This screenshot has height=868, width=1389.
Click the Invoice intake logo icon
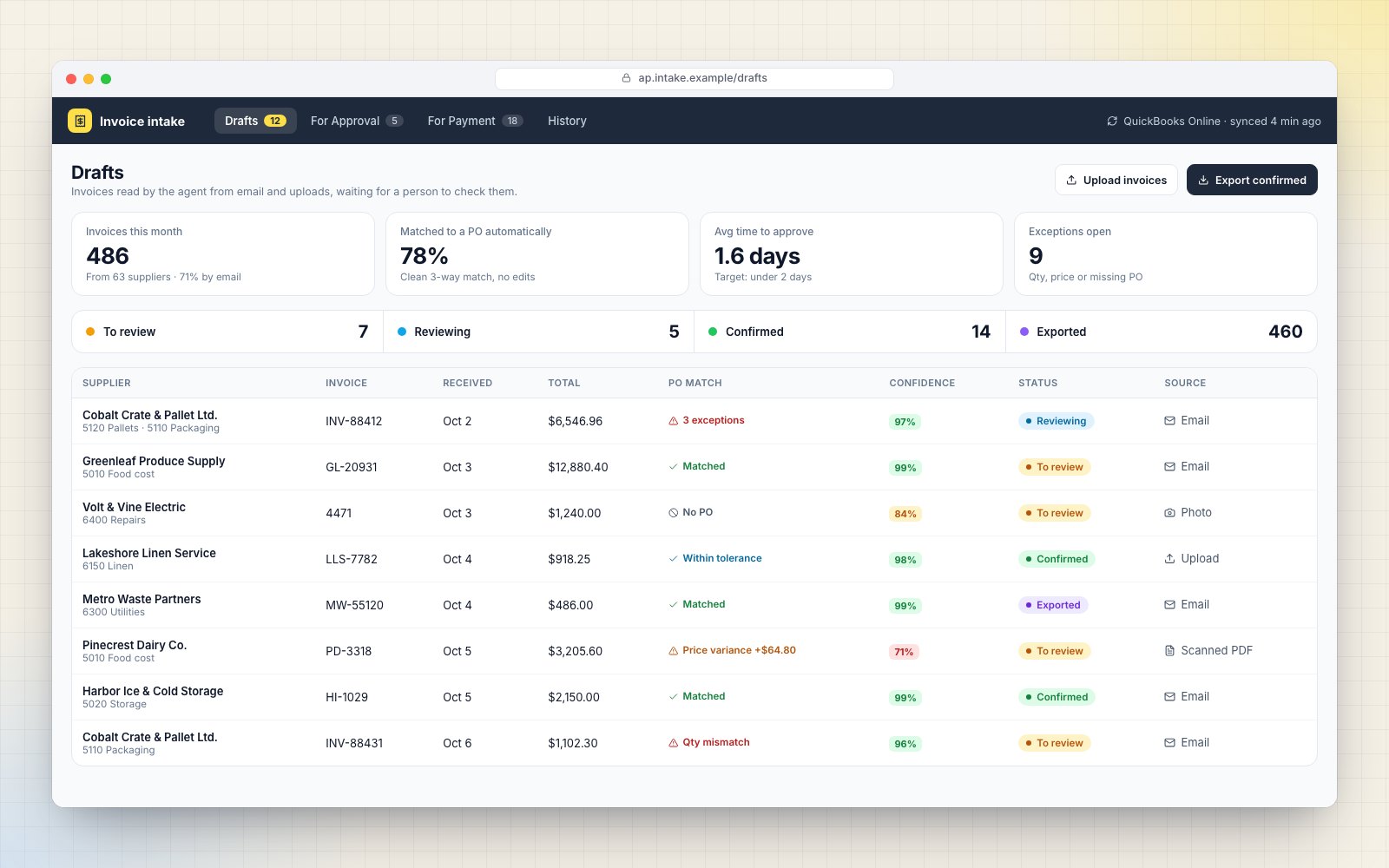pyautogui.click(x=80, y=121)
